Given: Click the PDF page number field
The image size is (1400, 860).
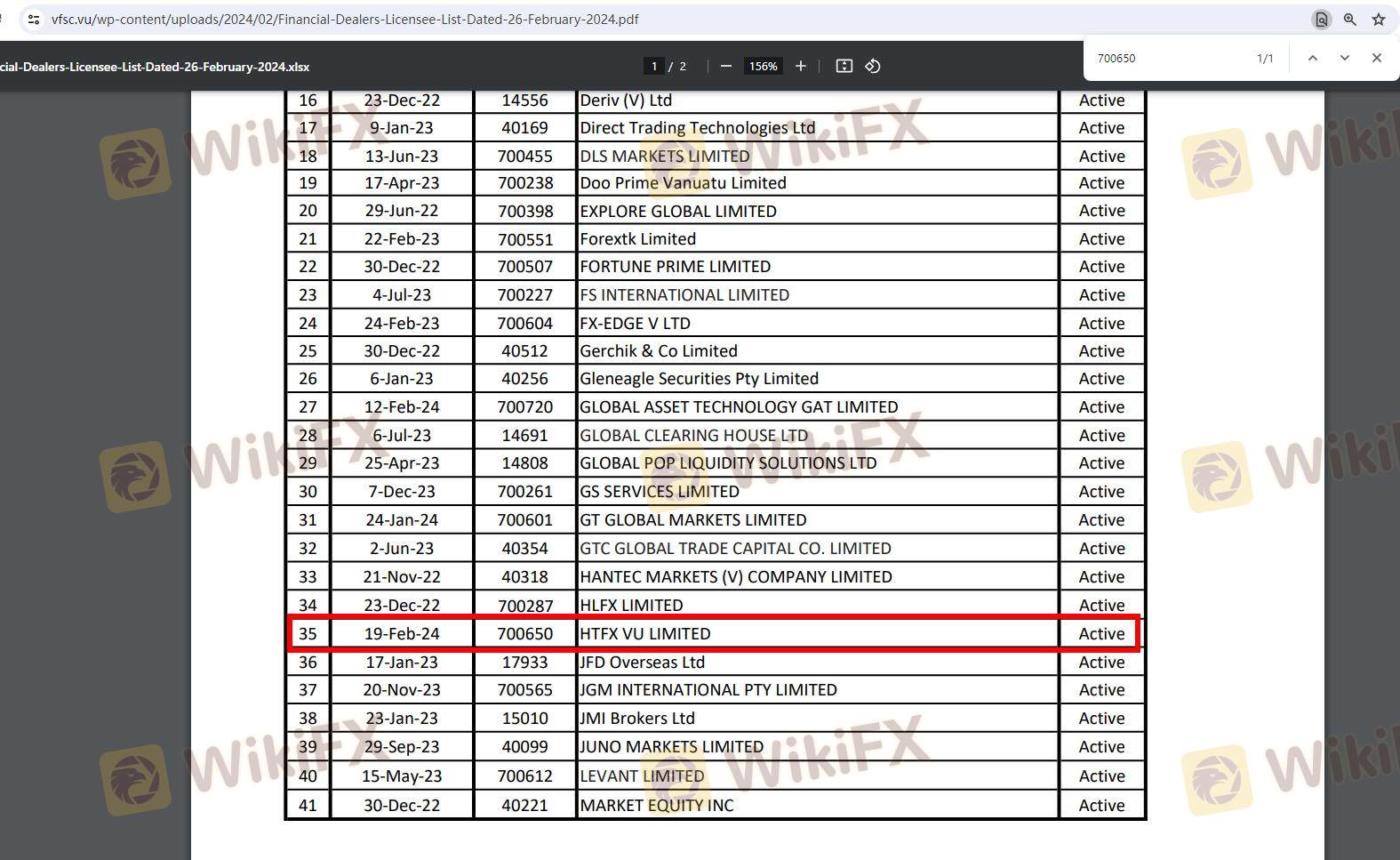Looking at the screenshot, I should pos(654,66).
